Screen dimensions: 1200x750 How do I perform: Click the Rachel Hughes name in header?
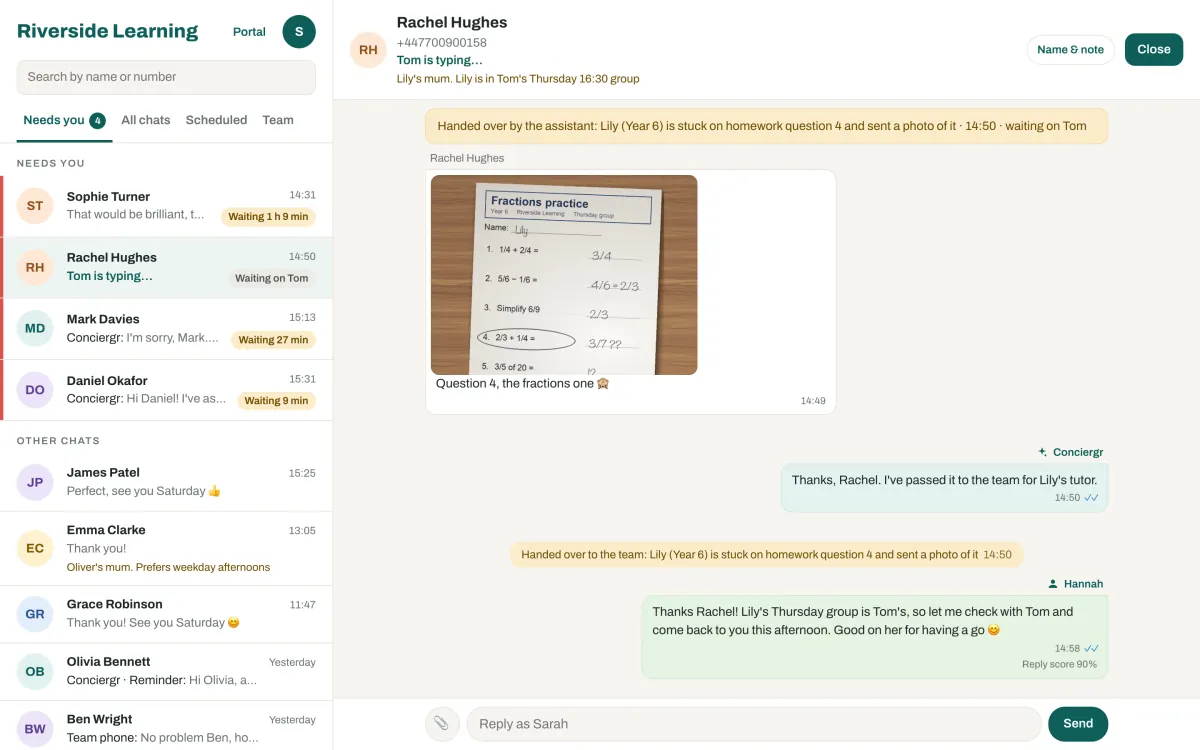(452, 22)
